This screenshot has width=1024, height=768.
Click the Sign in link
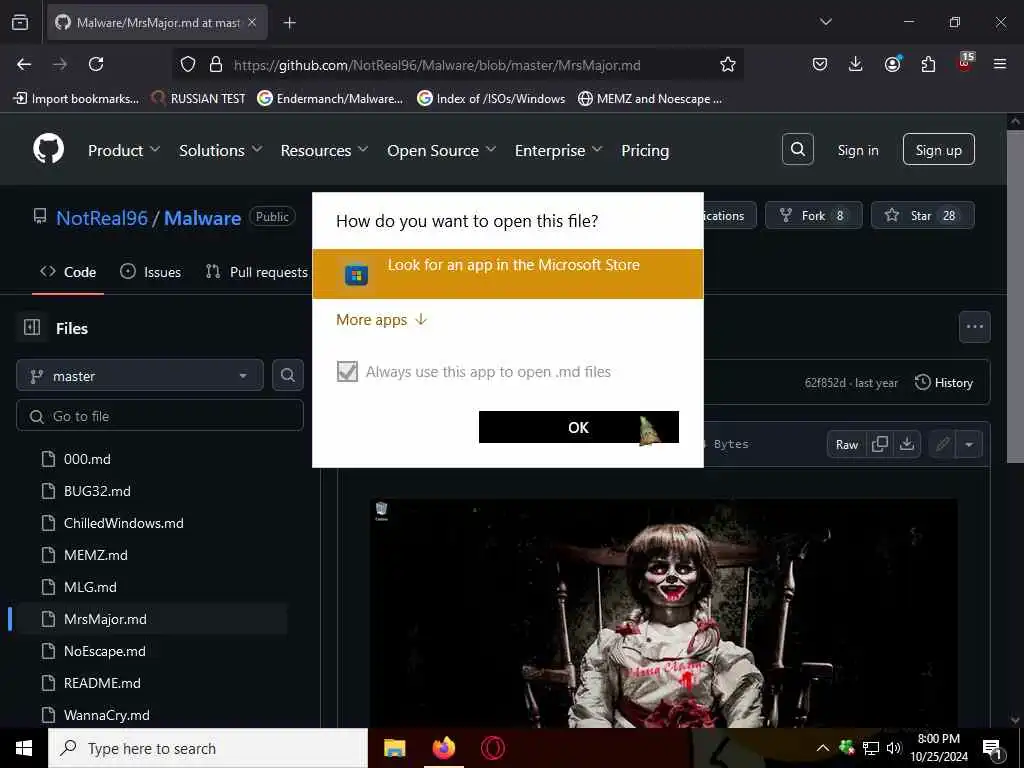pos(857,150)
